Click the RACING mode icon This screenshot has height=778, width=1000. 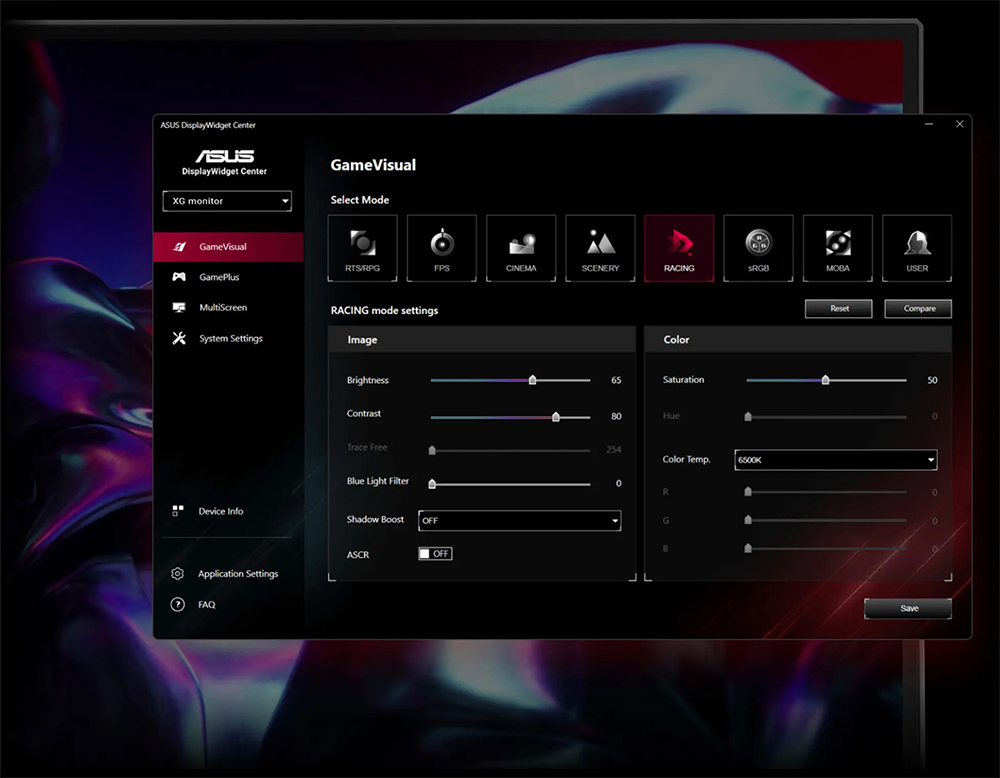click(679, 247)
